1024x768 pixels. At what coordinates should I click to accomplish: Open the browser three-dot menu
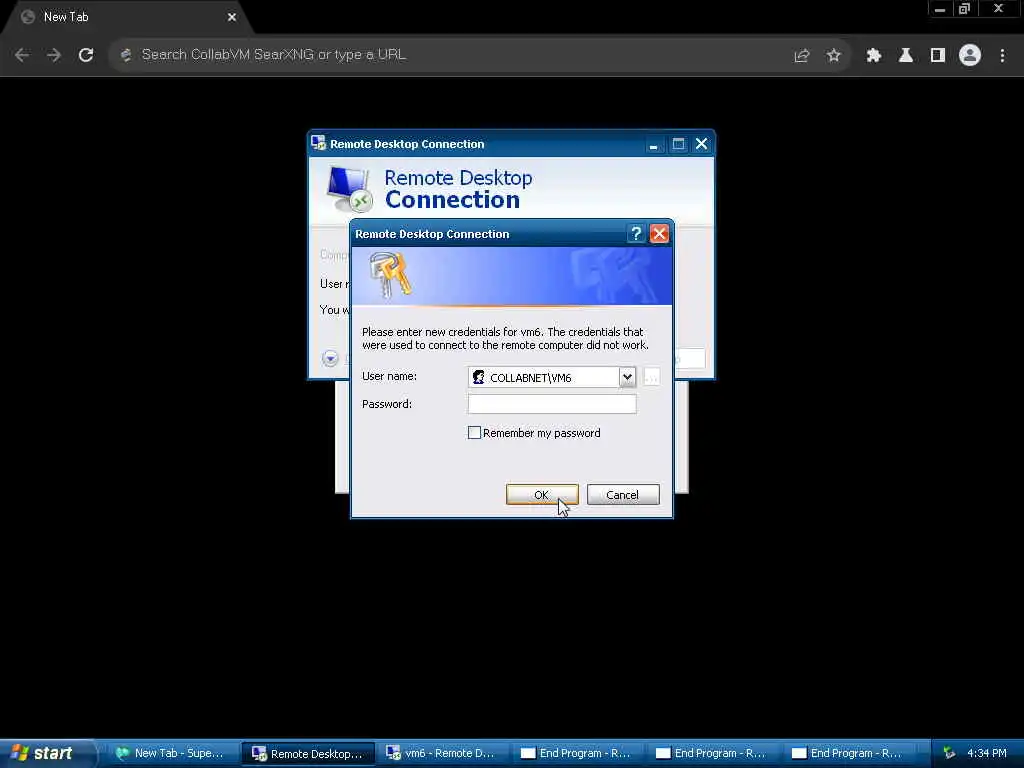point(1002,56)
